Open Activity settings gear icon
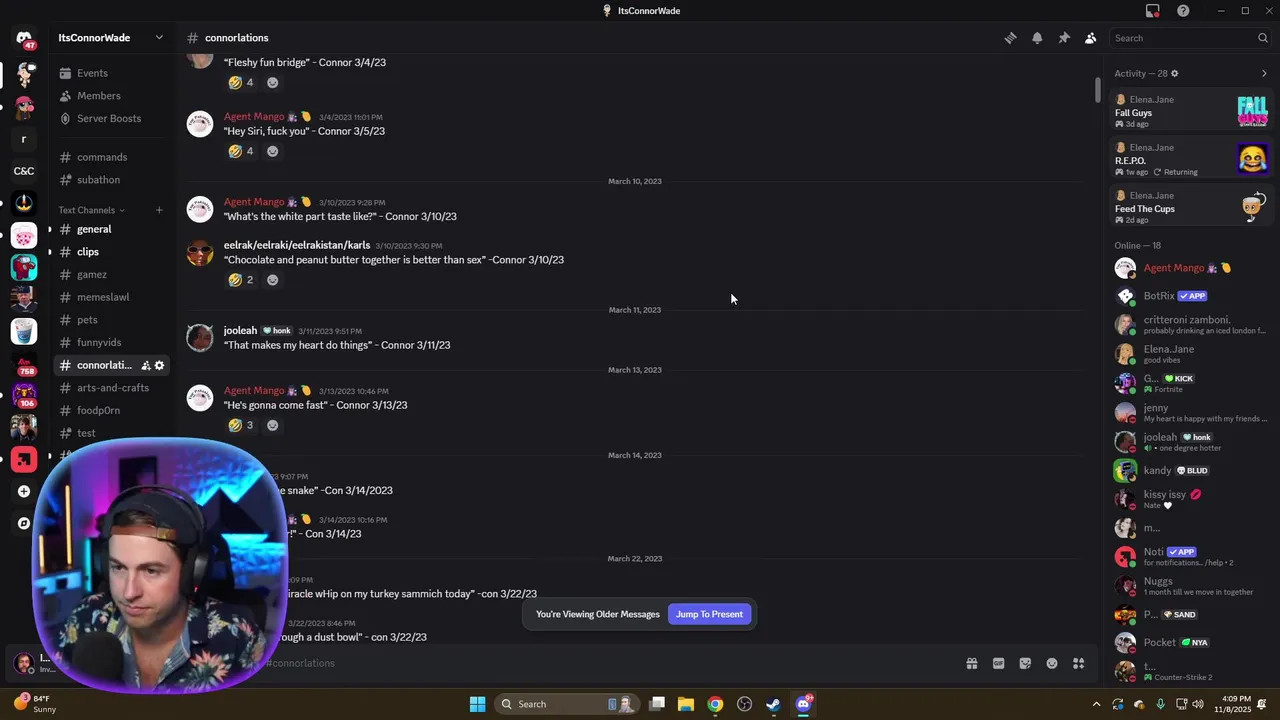1280x720 pixels. tap(1174, 73)
